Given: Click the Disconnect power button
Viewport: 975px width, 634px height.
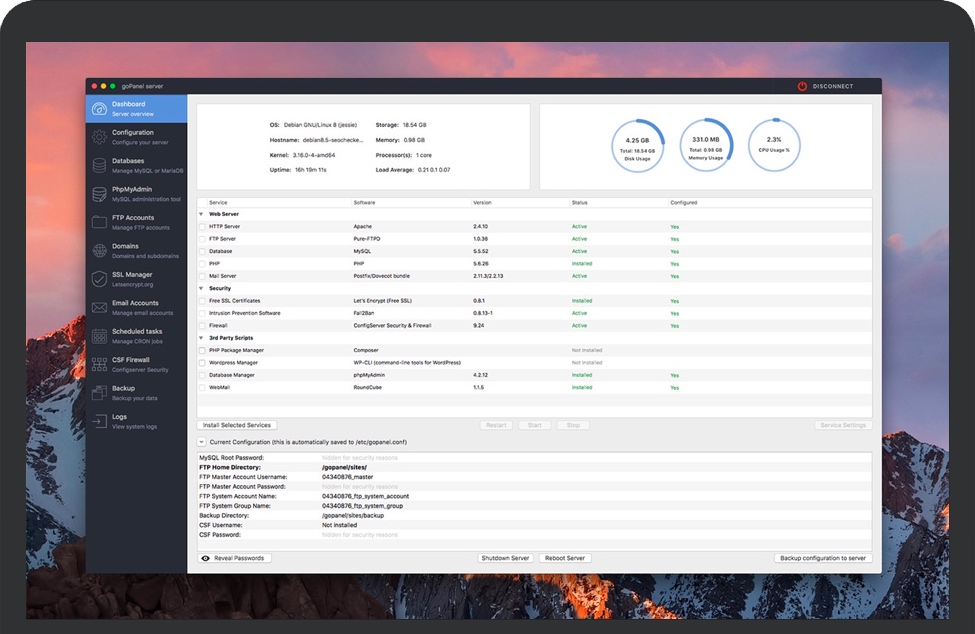Looking at the screenshot, I should click(x=802, y=86).
